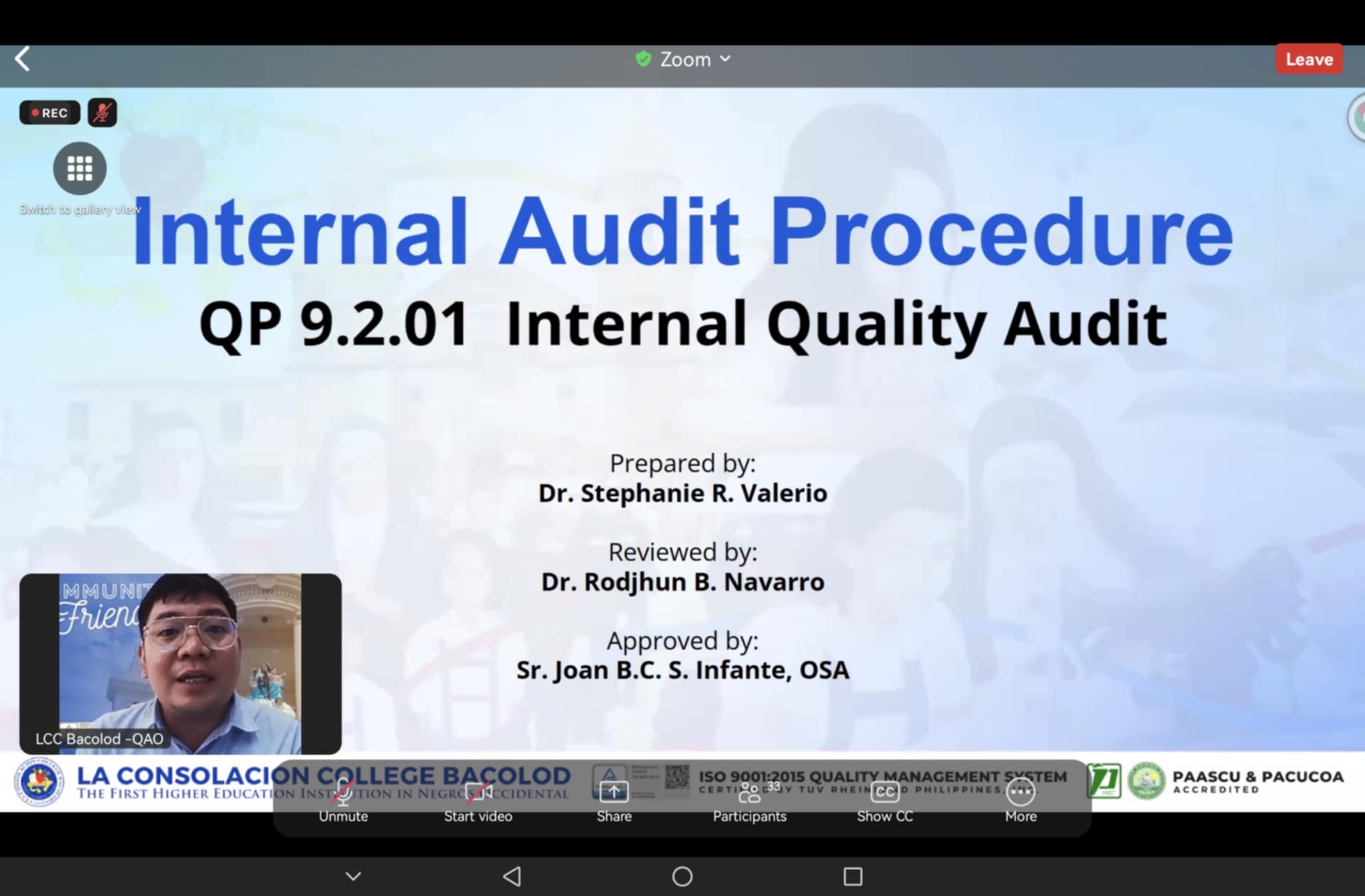Viewport: 1365px width, 896px height.
Task: Click the LCC Bacolod -QAO name label
Action: [99, 739]
